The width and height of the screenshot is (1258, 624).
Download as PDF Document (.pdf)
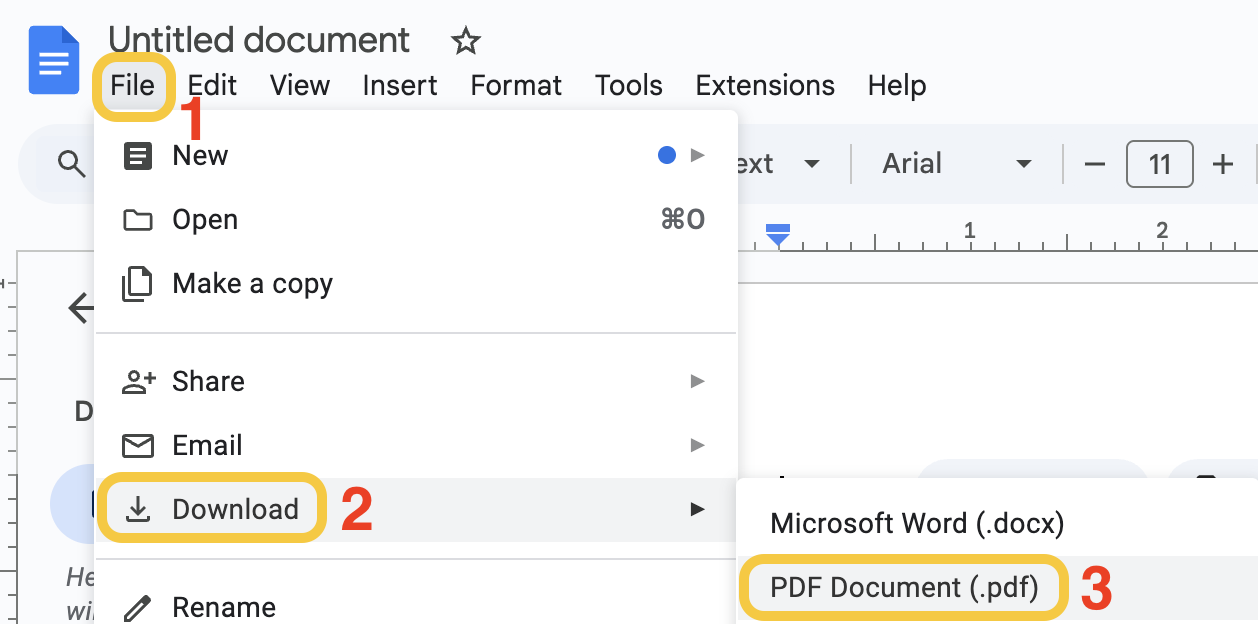pos(997,588)
